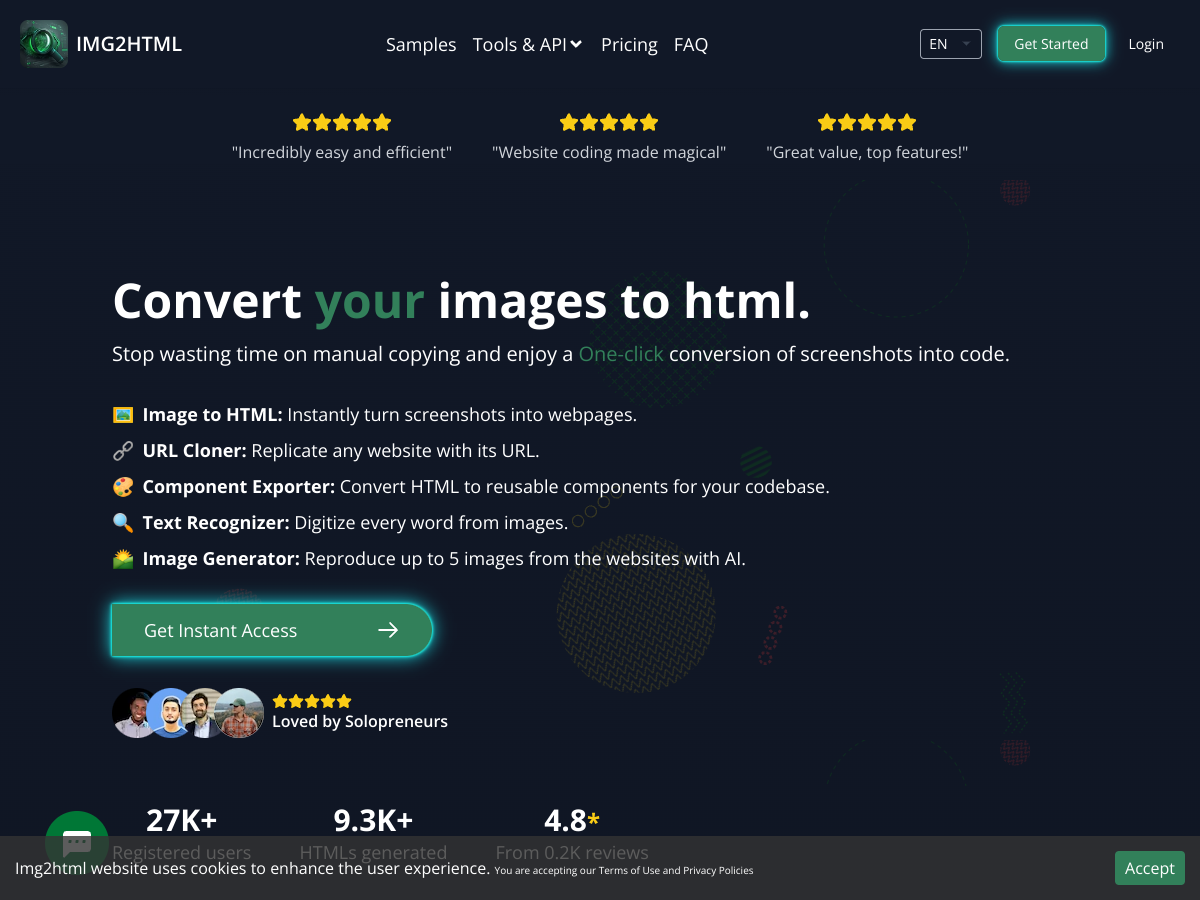Click the Image Generator sunrise icon
The image size is (1200, 900).
click(x=124, y=558)
